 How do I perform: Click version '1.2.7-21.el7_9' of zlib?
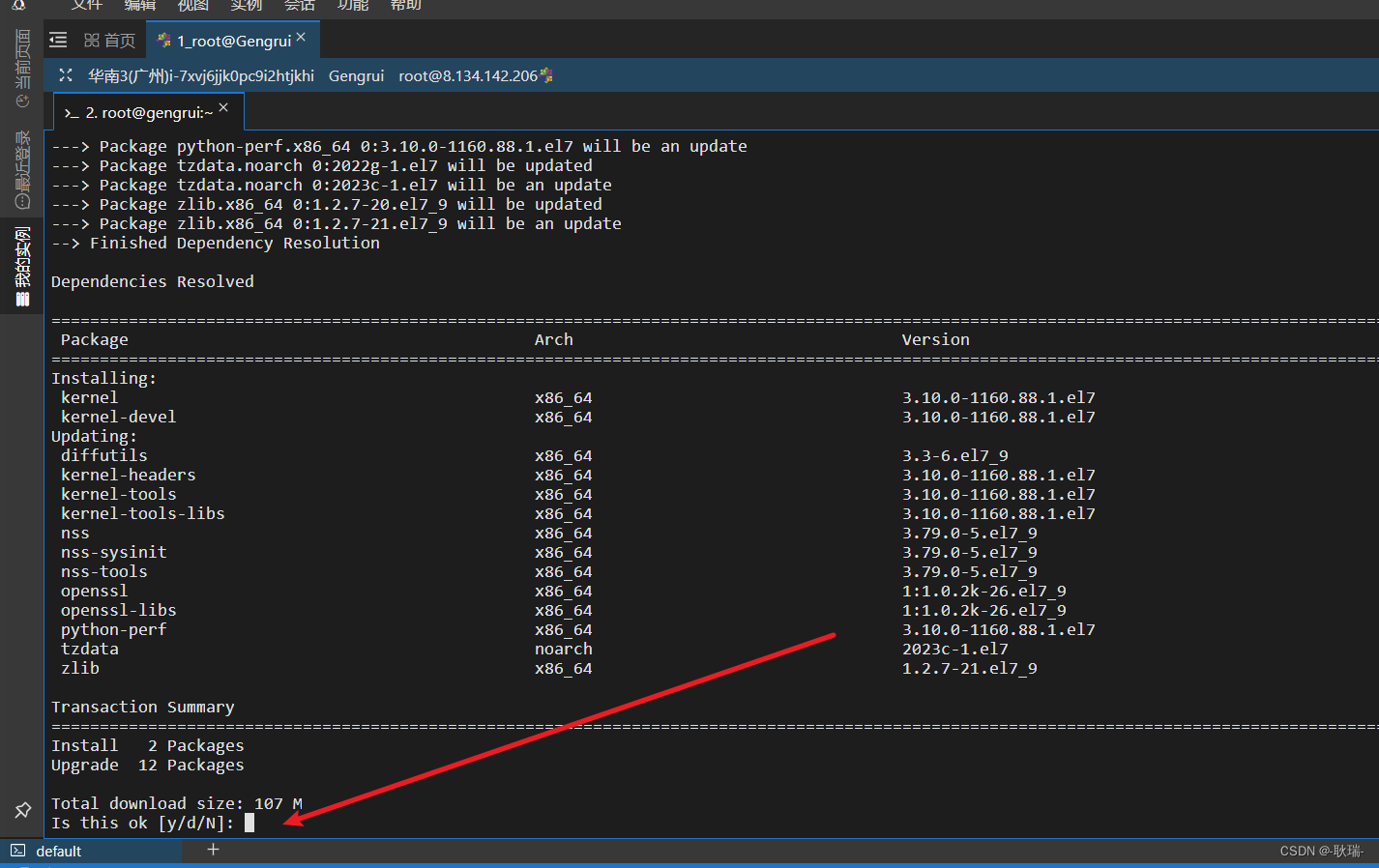970,668
